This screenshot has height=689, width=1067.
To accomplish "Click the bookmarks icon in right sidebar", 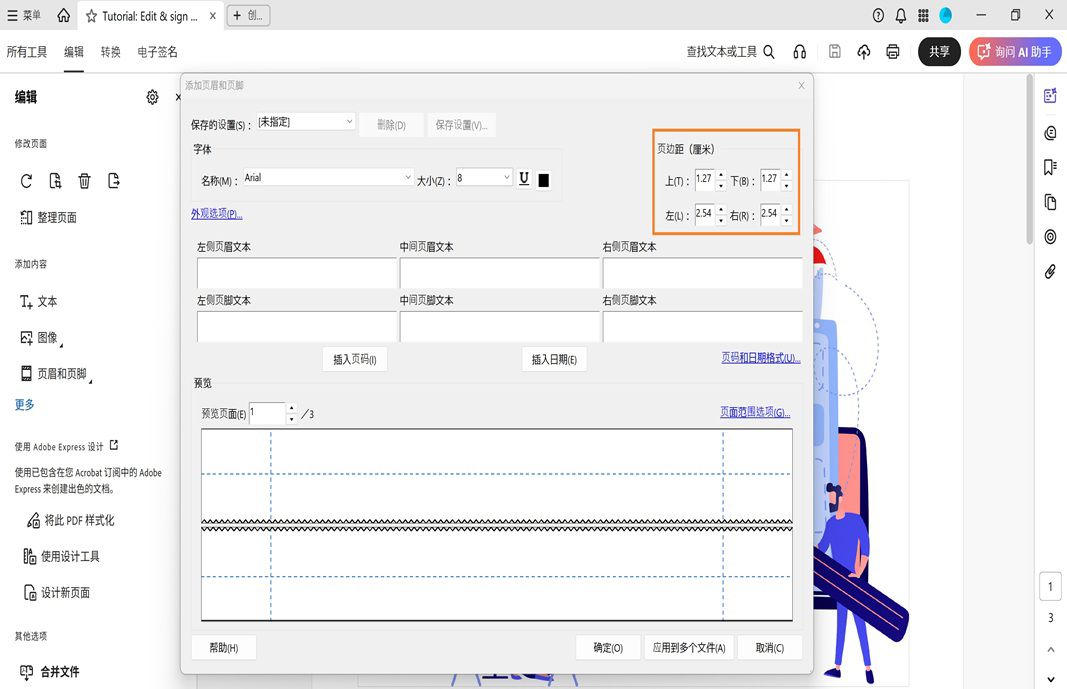I will (1049, 167).
